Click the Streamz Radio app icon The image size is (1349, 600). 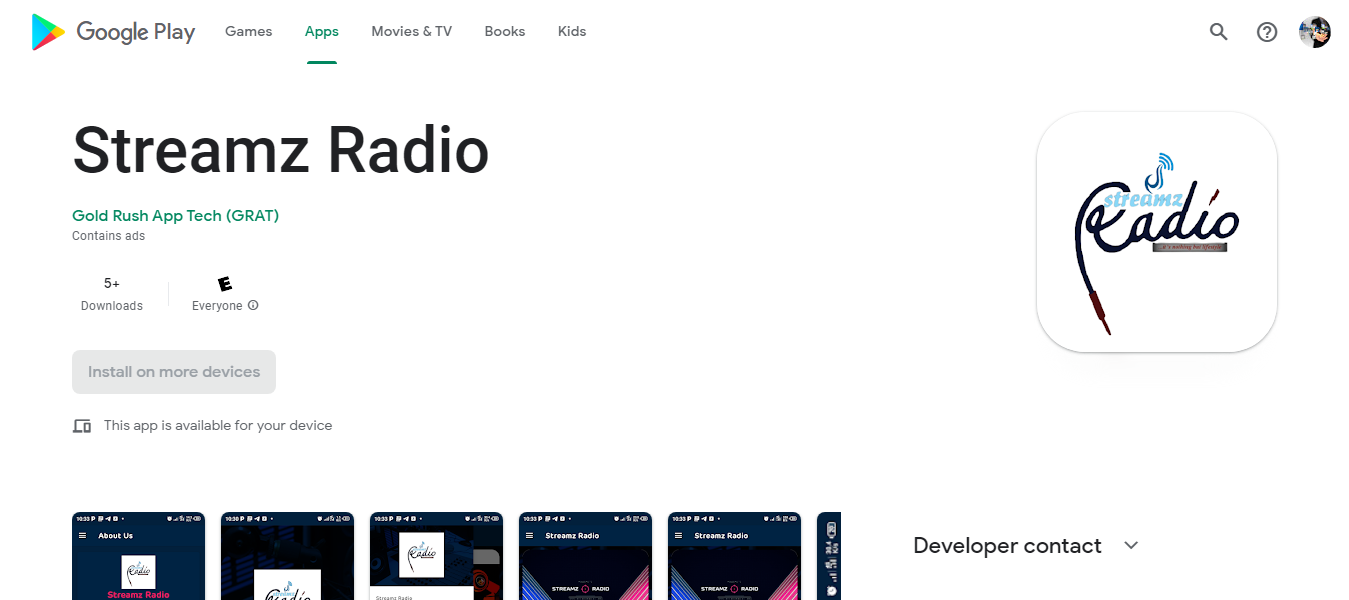pos(1156,232)
